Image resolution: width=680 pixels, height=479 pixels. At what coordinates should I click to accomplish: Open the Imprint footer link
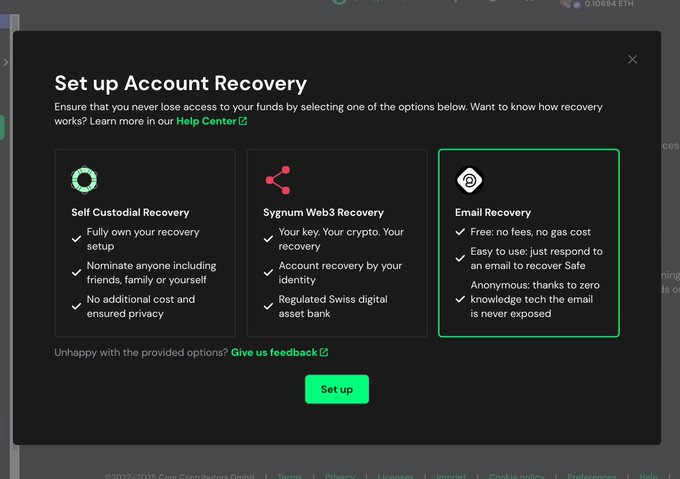pos(451,476)
